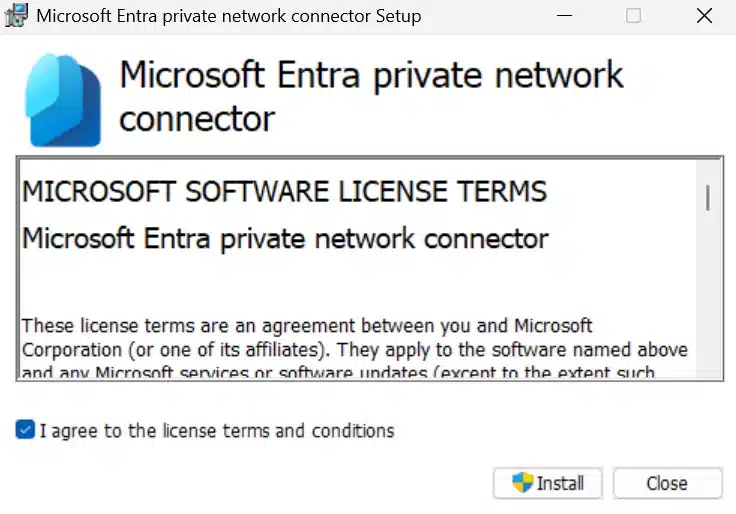The image size is (736, 514).
Task: Click the "These license terms" paragraph start
Action: [90, 326]
